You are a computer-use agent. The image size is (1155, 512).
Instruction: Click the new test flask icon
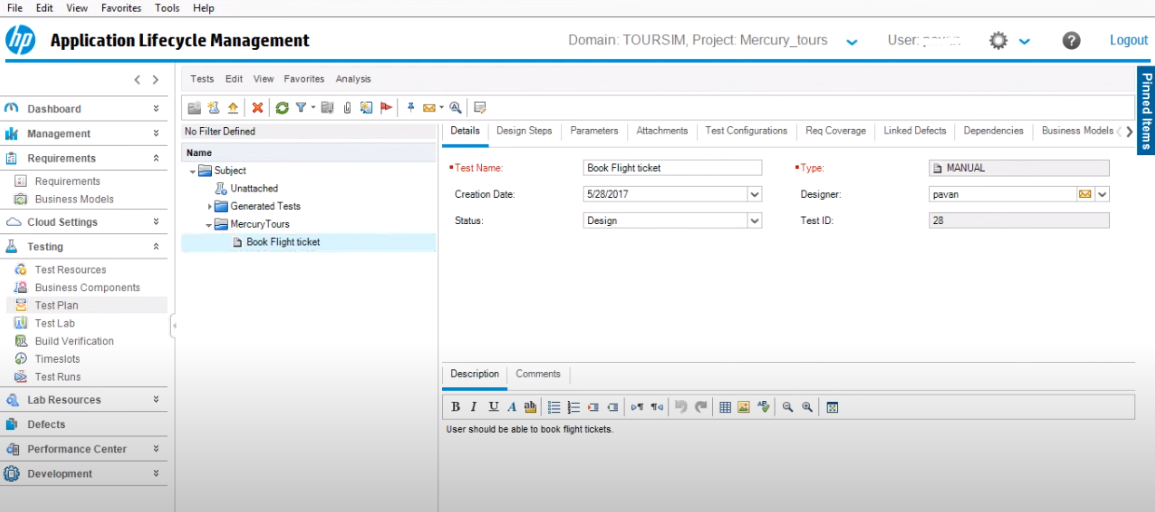pos(213,108)
